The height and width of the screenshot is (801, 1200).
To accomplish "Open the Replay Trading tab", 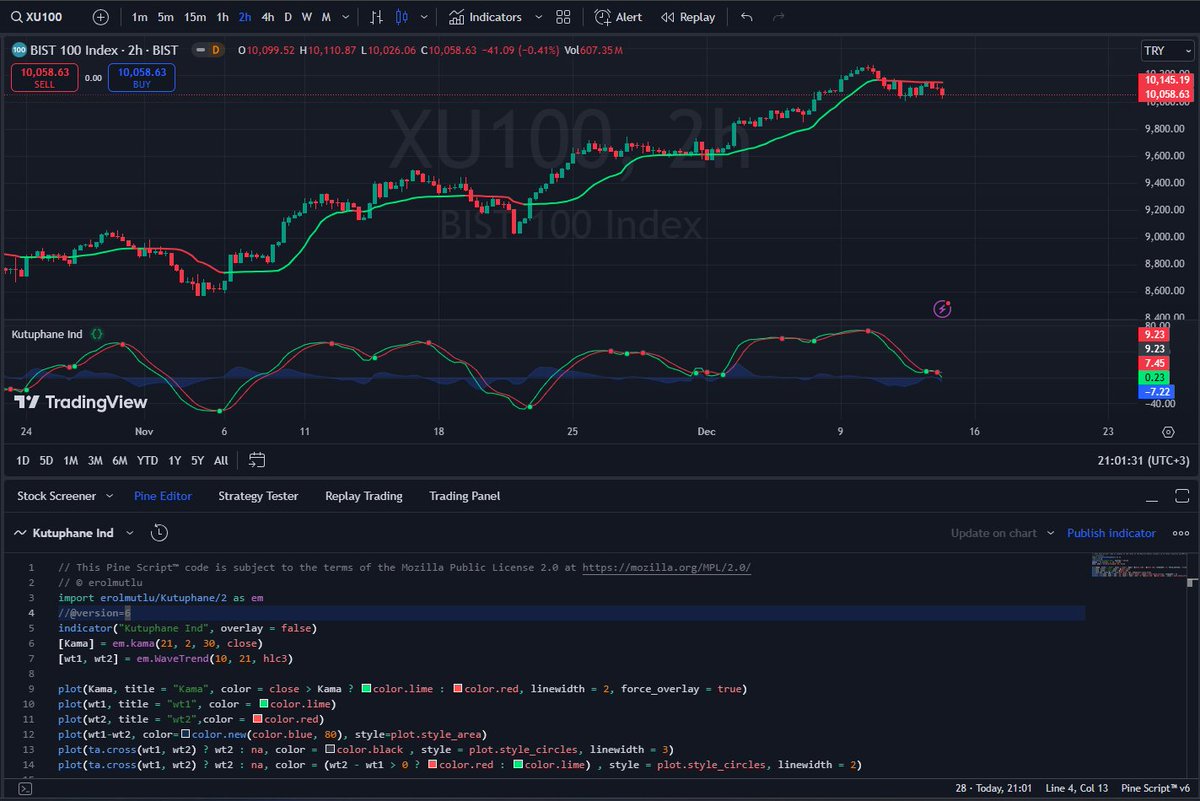I will (x=364, y=496).
